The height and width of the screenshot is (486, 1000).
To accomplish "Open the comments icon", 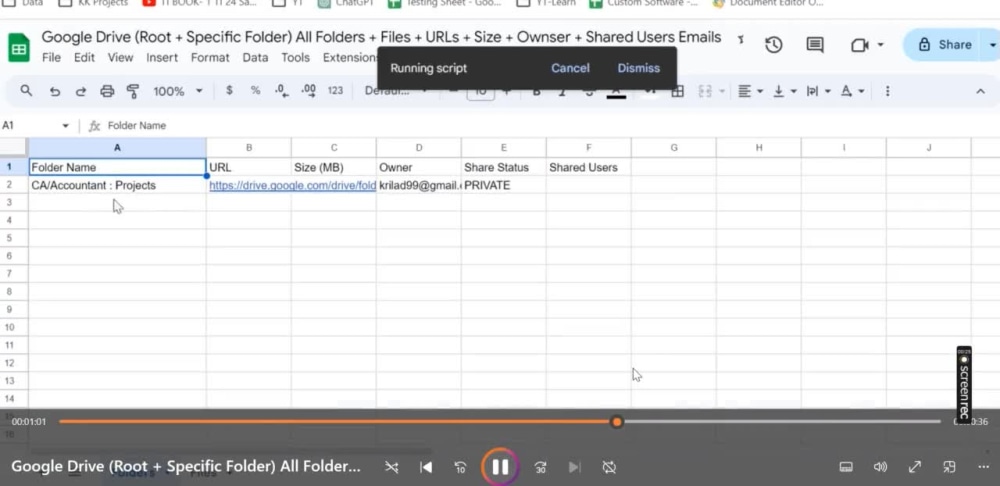I will point(814,45).
